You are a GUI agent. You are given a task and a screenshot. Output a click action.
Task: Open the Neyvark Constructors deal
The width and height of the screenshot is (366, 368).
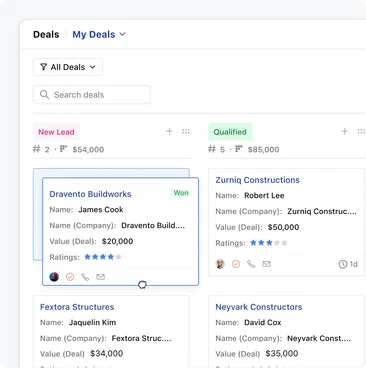pos(259,307)
